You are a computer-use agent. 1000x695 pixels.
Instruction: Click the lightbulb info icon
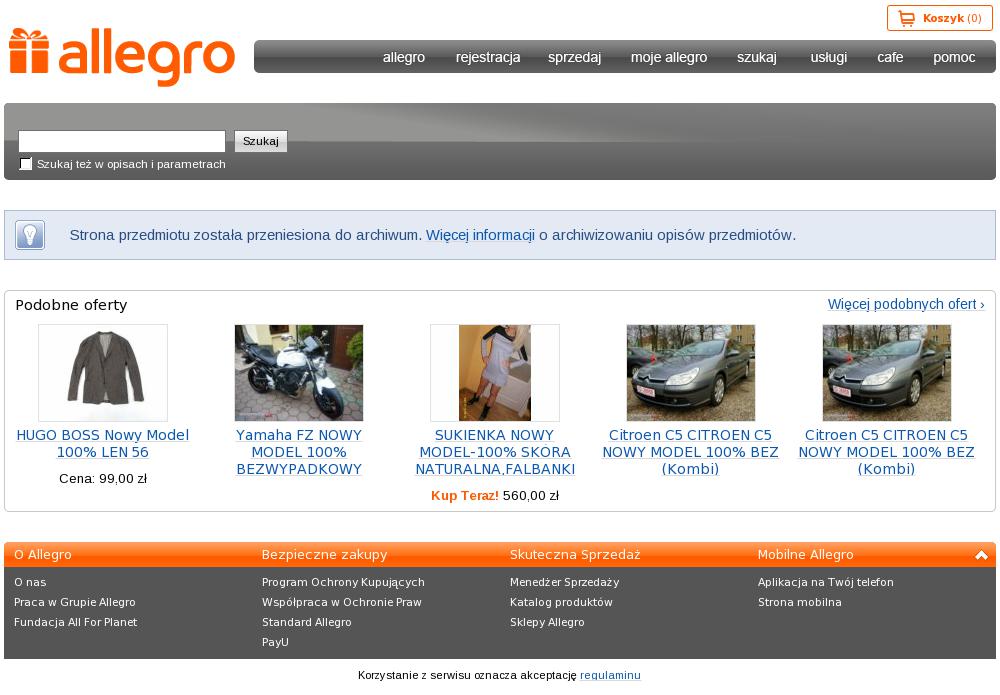click(x=30, y=235)
